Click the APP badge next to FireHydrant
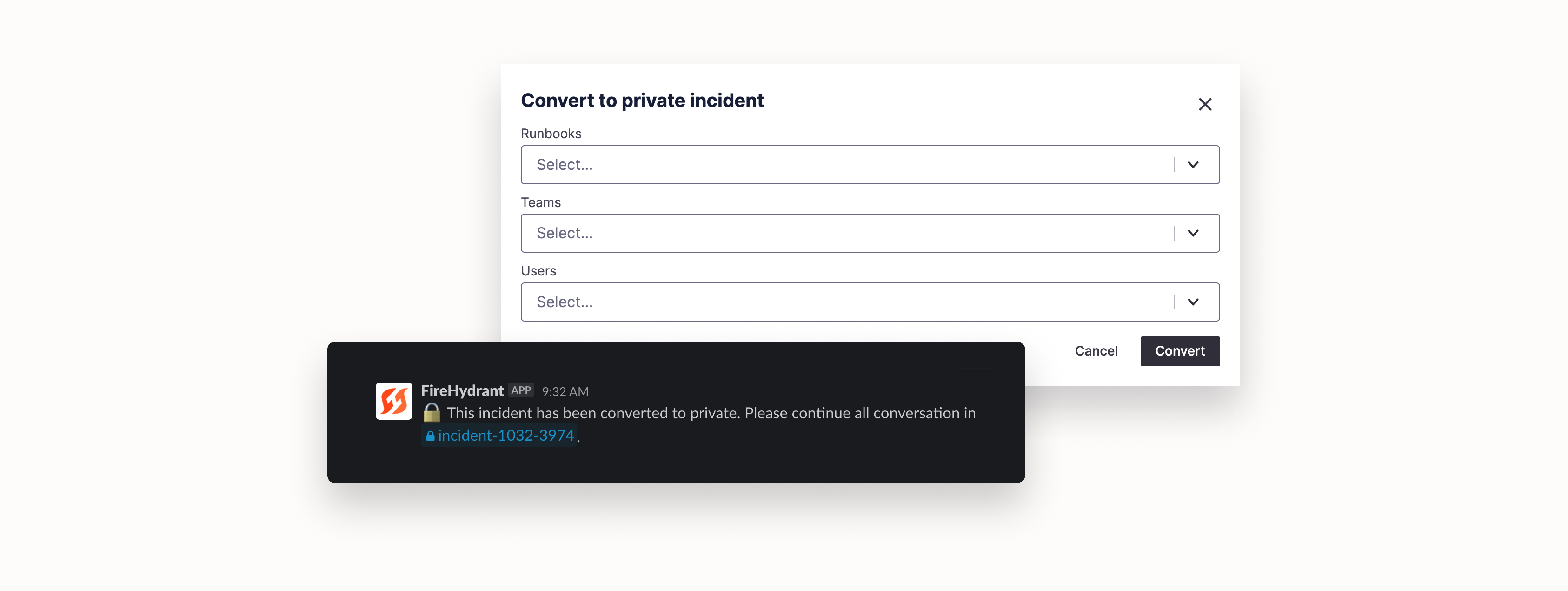Viewport: 1568px width, 591px height. tap(521, 390)
